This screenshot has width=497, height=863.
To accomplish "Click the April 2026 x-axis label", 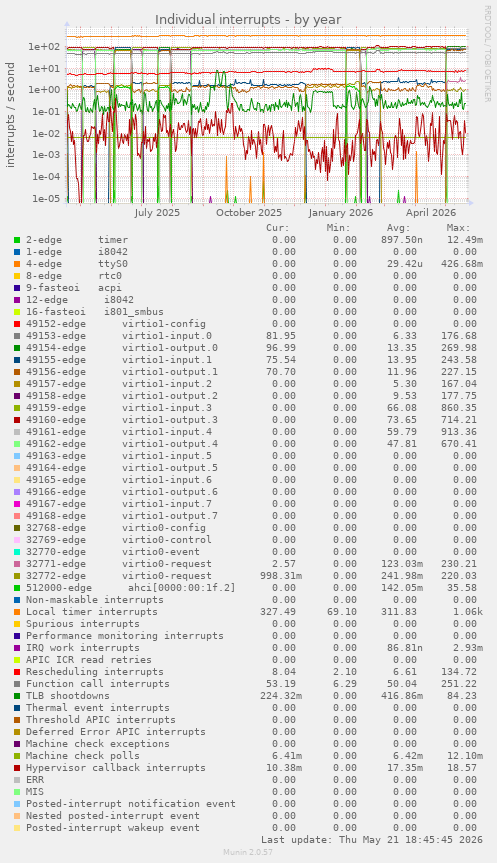I will [431, 212].
